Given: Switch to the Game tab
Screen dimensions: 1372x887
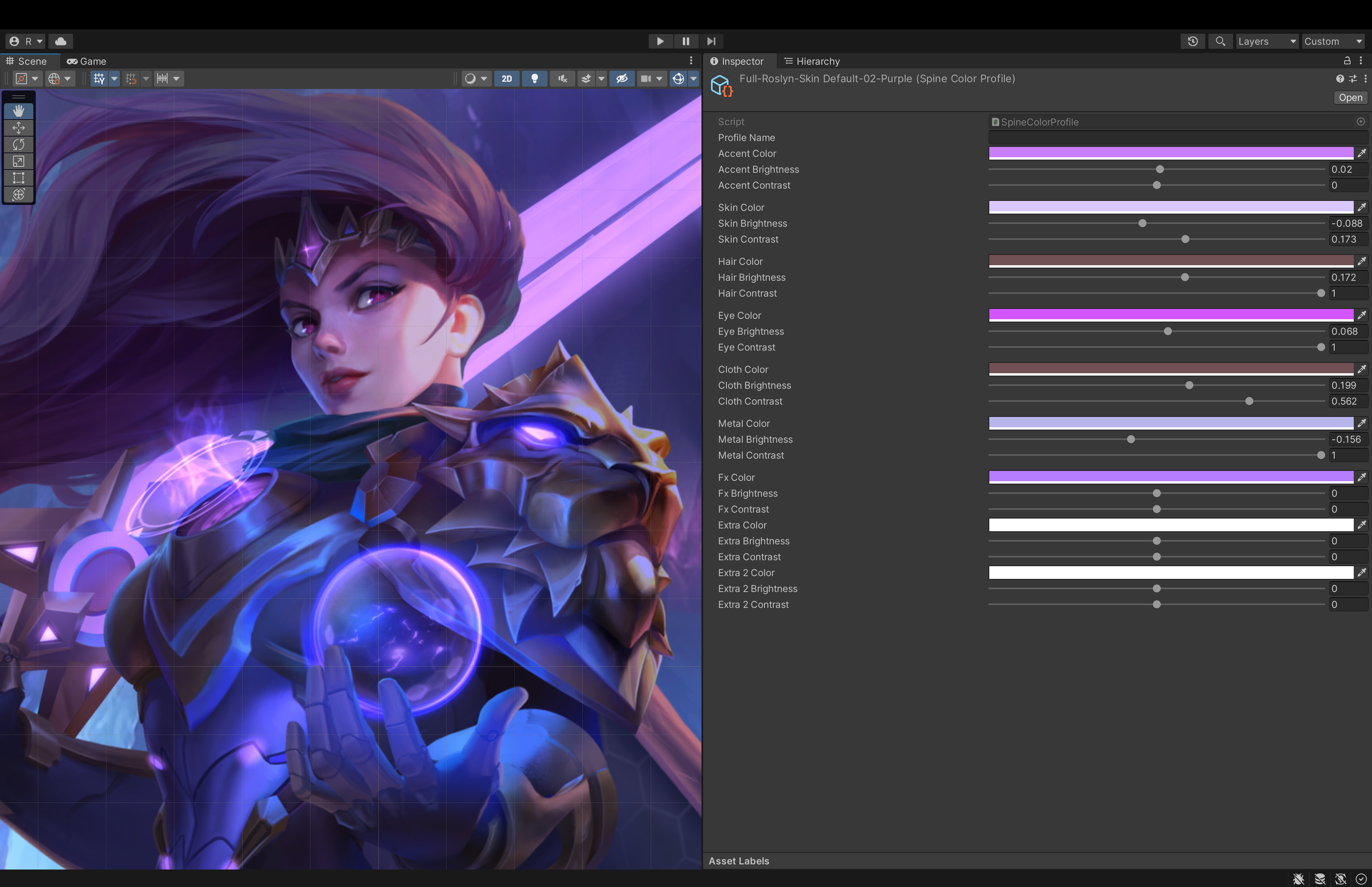Looking at the screenshot, I should [87, 61].
